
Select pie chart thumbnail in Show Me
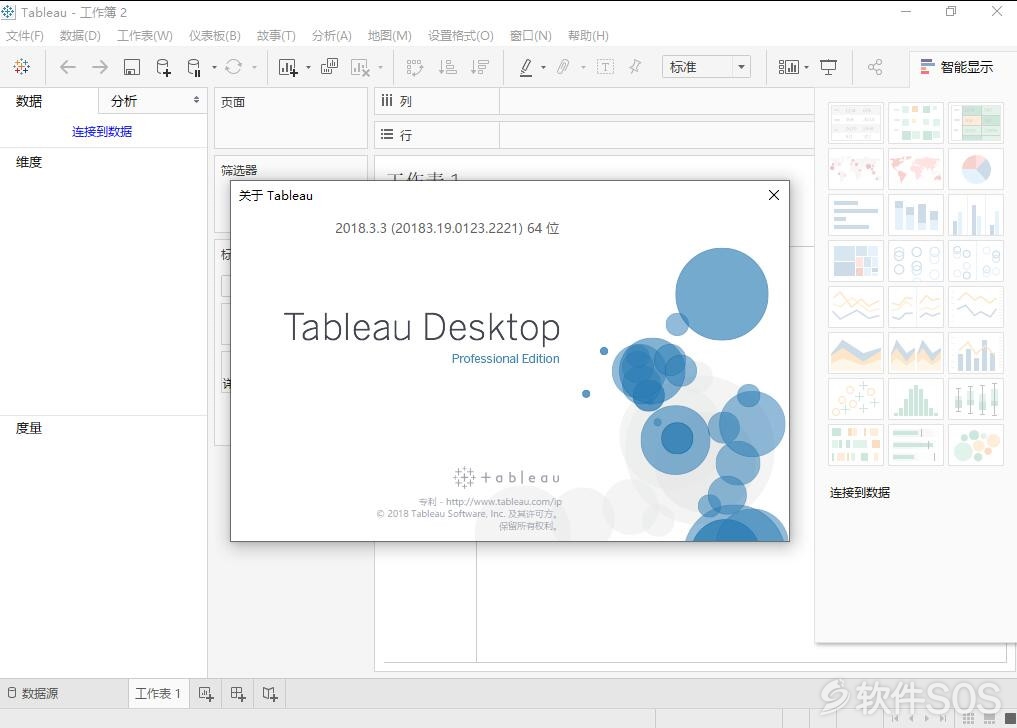coord(975,169)
